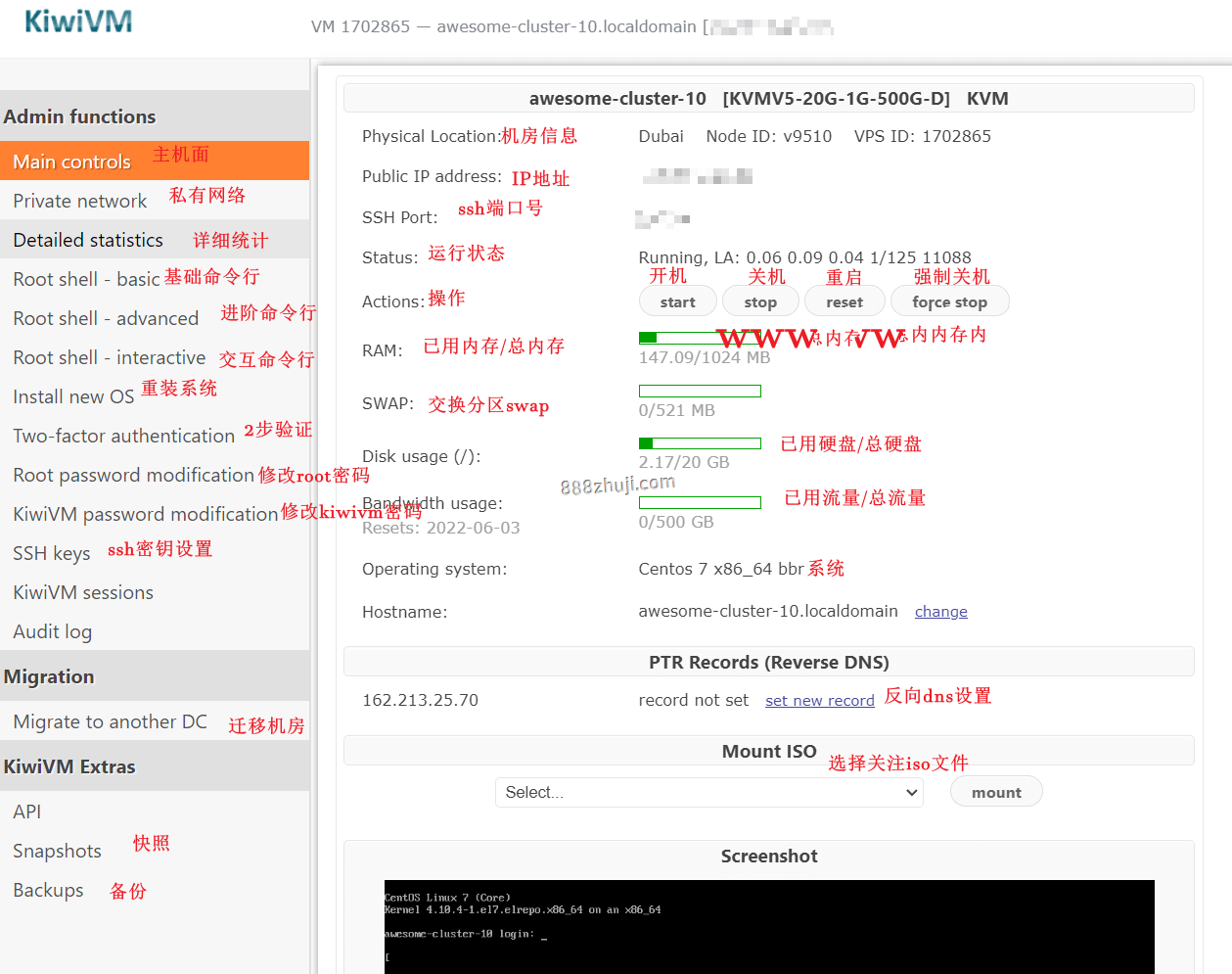Viewport: 1232px width, 974px height.
Task: Click the Bandwidth usage progress bar
Action: click(x=700, y=502)
